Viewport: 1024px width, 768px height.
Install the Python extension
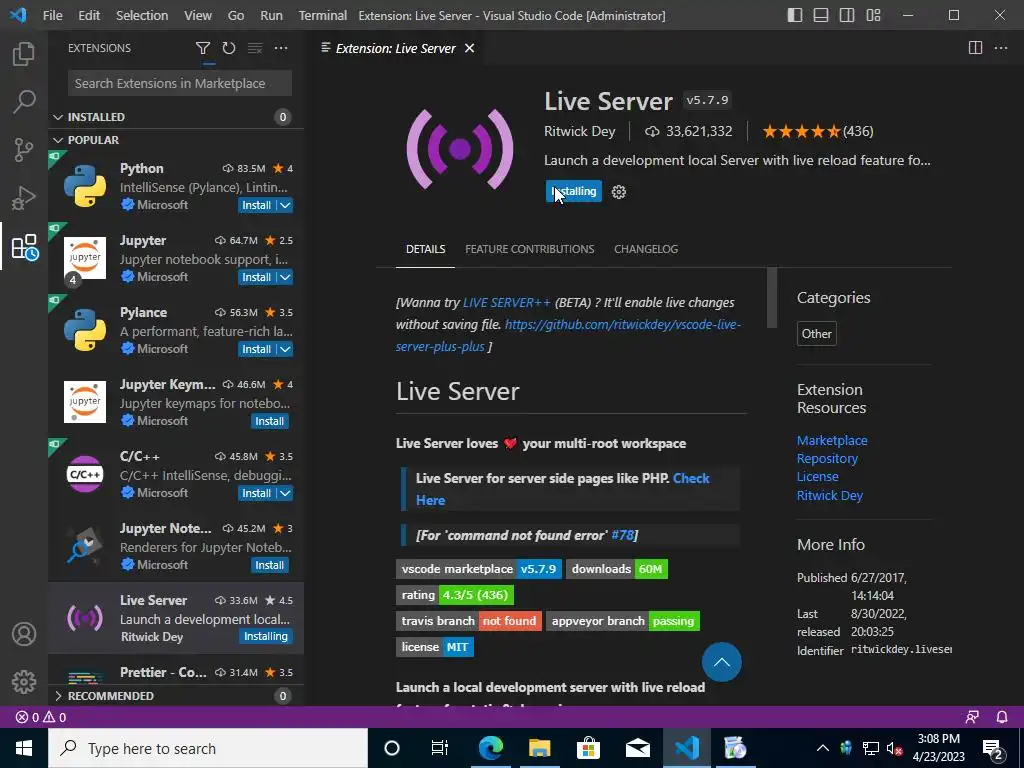pos(257,205)
